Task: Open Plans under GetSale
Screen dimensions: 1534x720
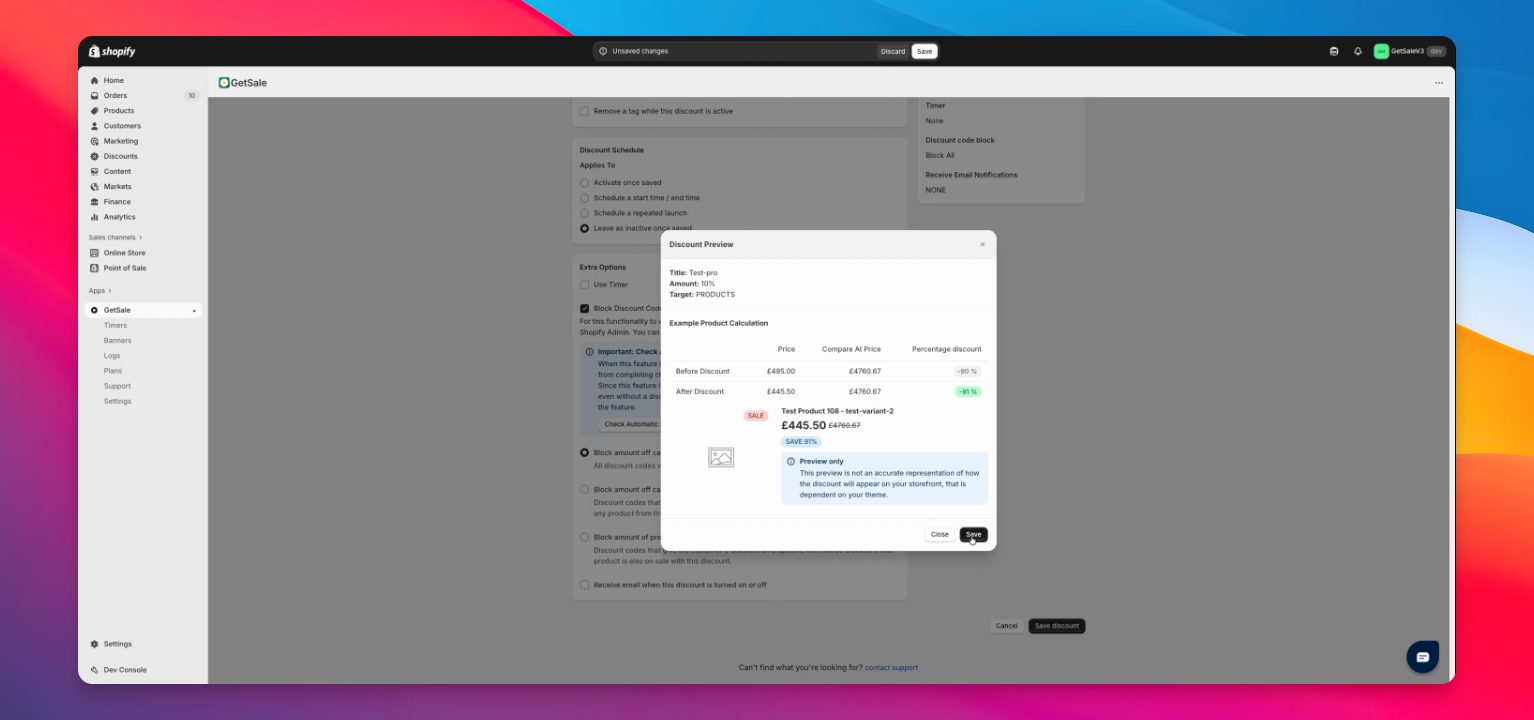Action: point(113,371)
